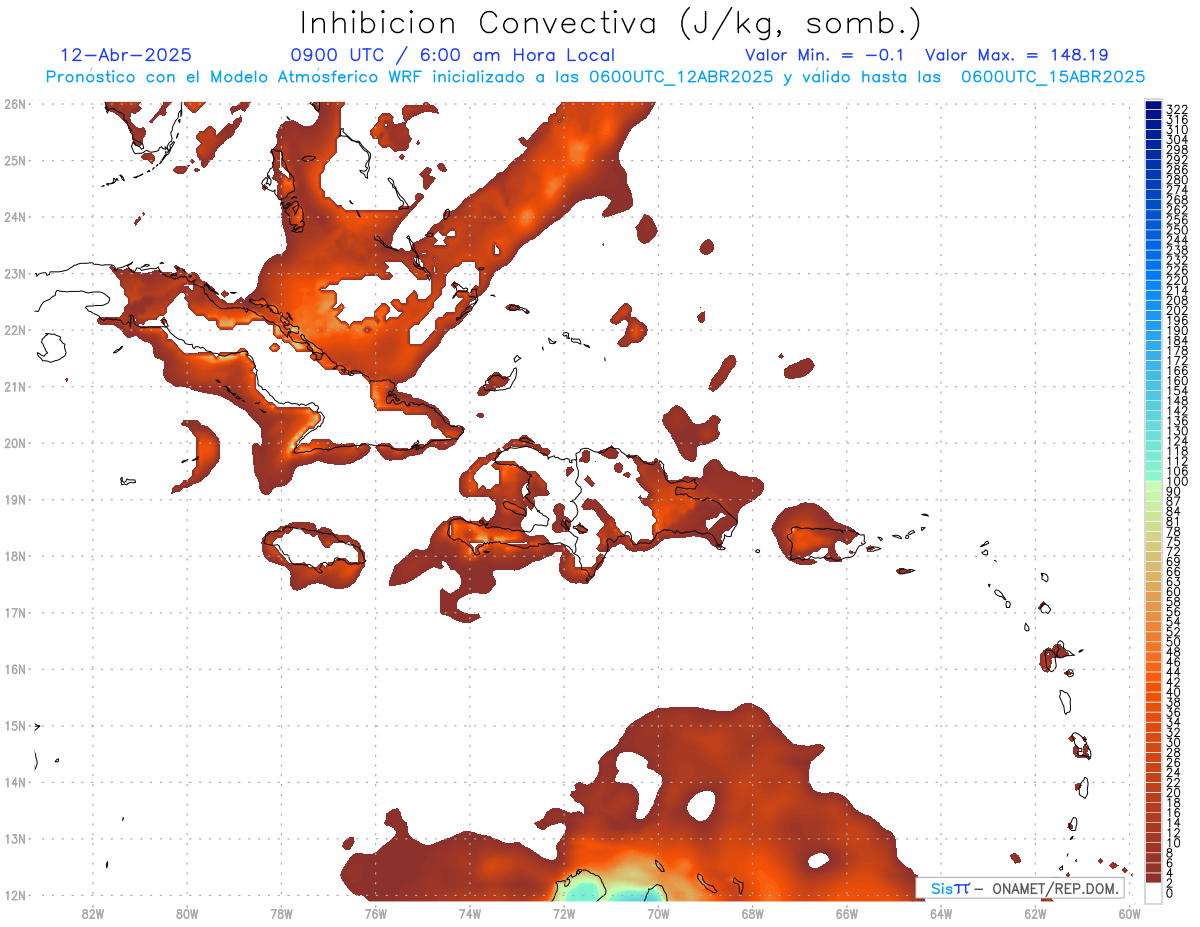The width and height of the screenshot is (1200, 927).
Task: Click the '12N' latitude label
Action: (x=14, y=895)
